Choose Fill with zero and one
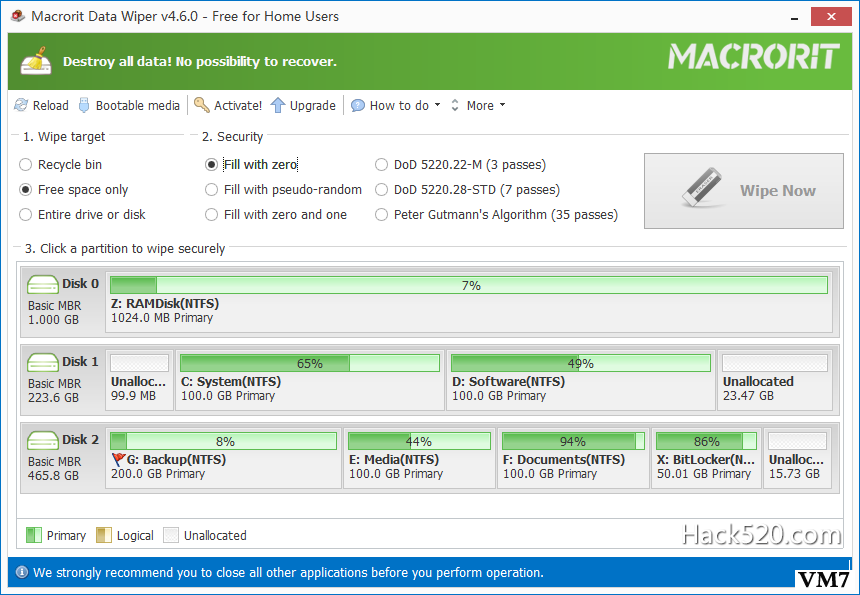Image resolution: width=860 pixels, height=595 pixels. pyautogui.click(x=276, y=214)
